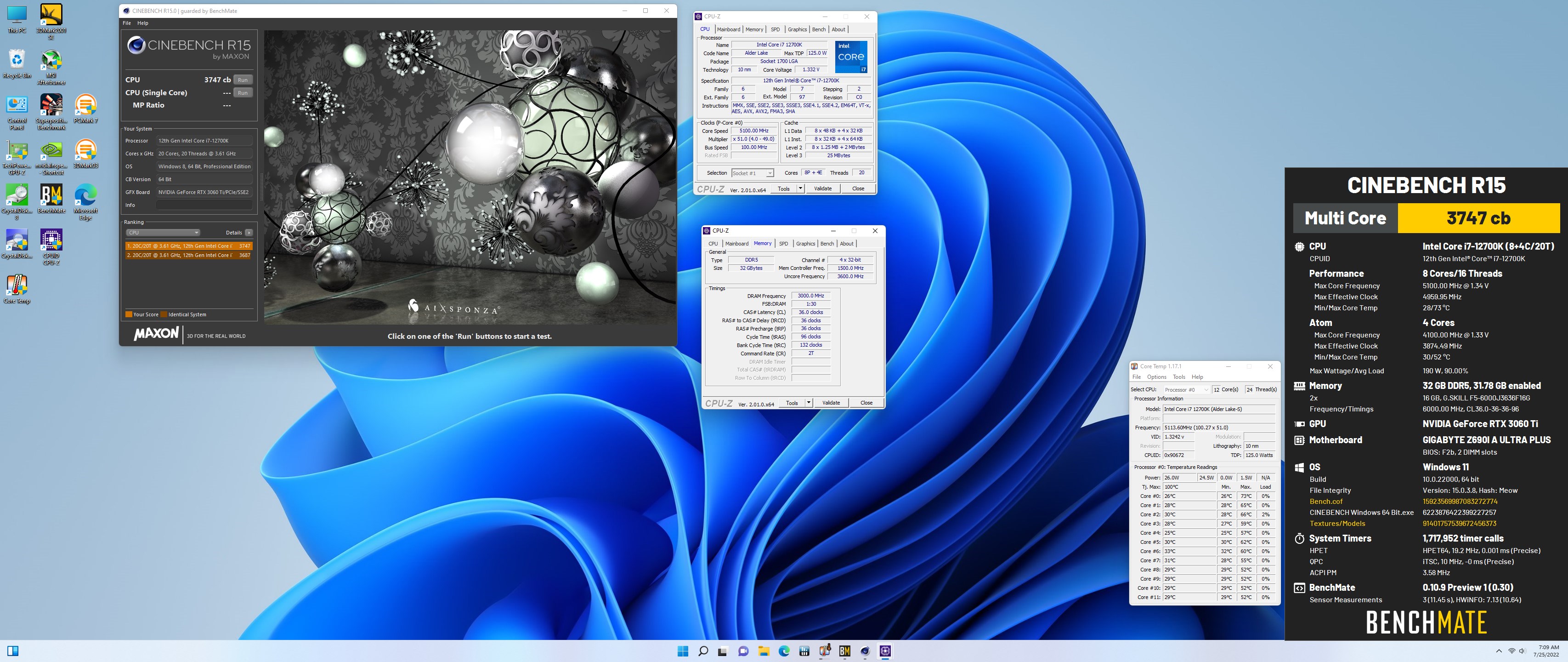Open CrystalDiskInfo desktop shortcut
The image size is (1568, 662).
point(17,244)
